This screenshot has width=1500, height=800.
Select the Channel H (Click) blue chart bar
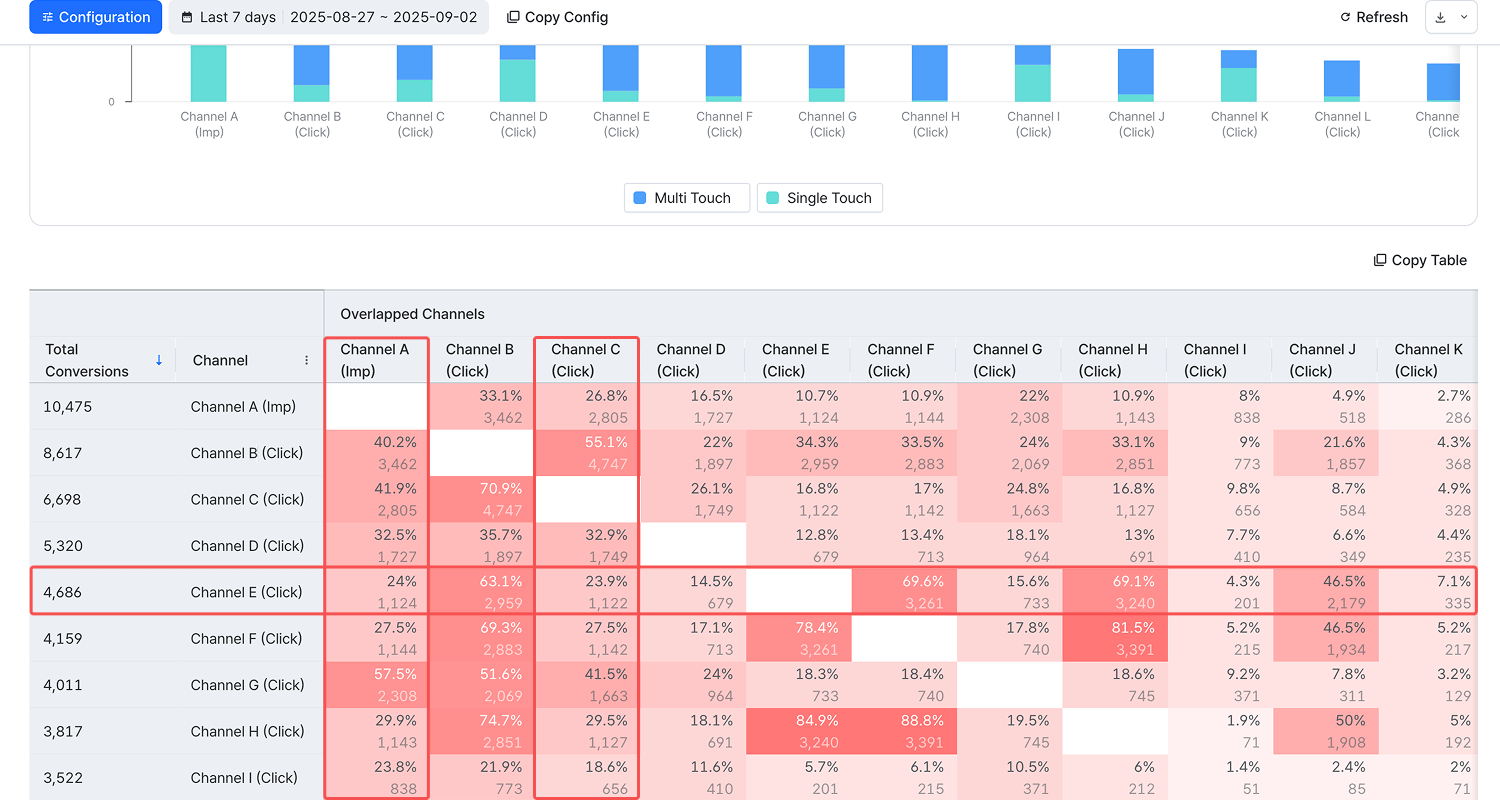tap(930, 73)
